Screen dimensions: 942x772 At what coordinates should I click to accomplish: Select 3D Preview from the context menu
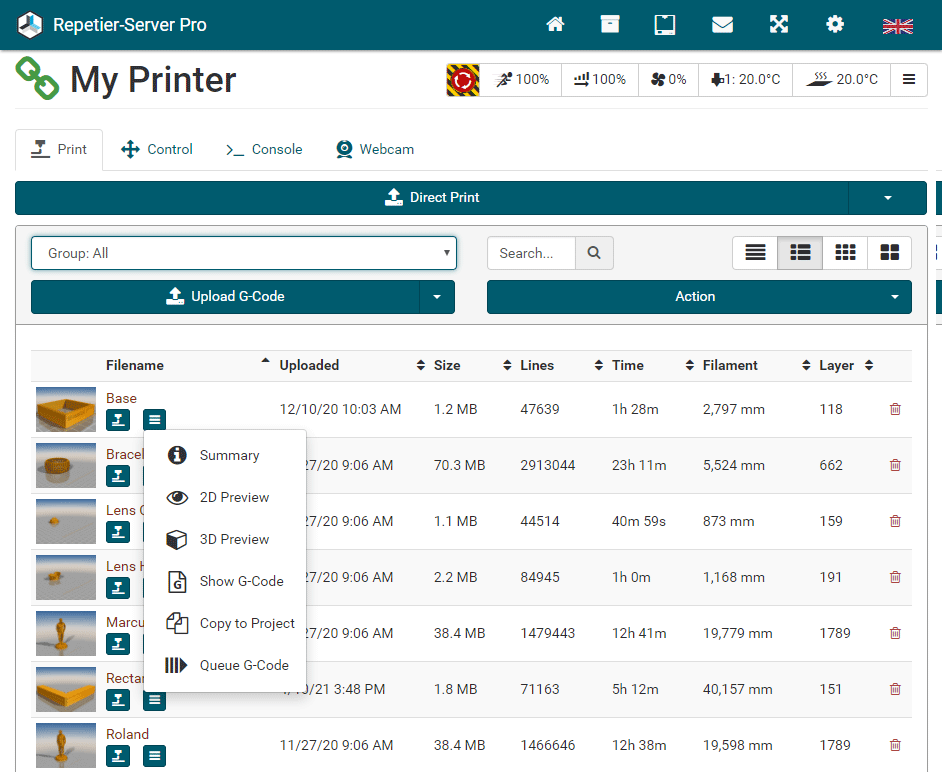tap(234, 539)
